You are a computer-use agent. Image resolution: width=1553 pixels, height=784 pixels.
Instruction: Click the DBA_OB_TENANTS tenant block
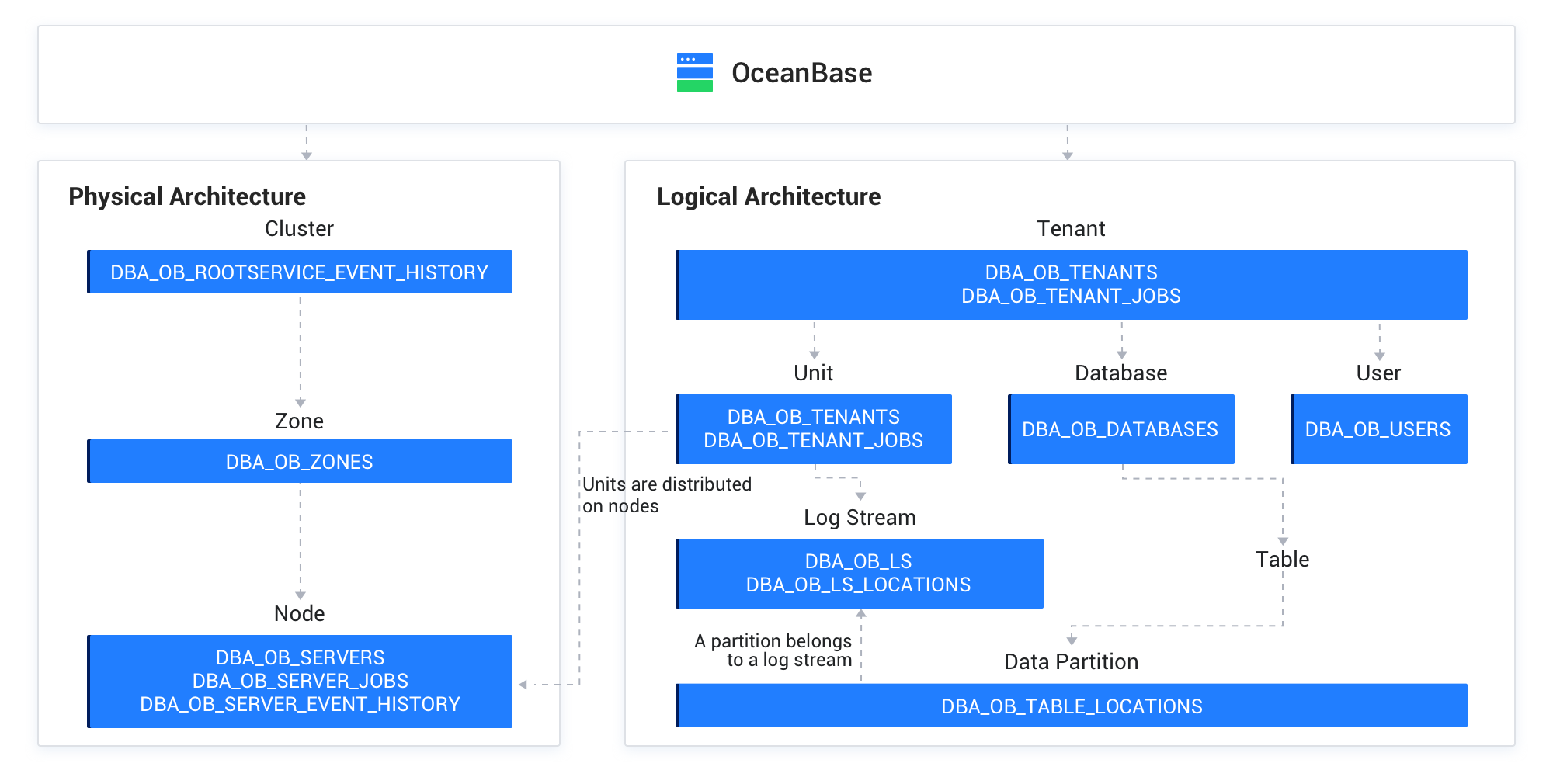click(1072, 272)
